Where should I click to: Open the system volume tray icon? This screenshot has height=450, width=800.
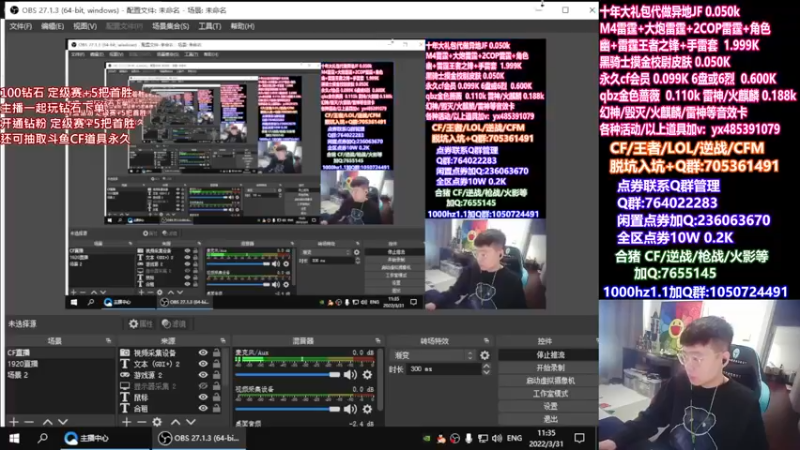(x=496, y=438)
